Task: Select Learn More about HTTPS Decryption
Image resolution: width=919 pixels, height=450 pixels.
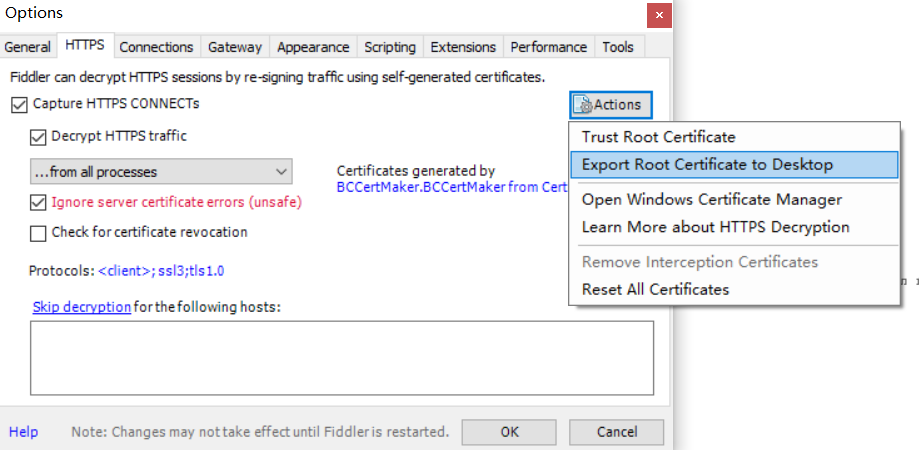Action: [x=715, y=227]
